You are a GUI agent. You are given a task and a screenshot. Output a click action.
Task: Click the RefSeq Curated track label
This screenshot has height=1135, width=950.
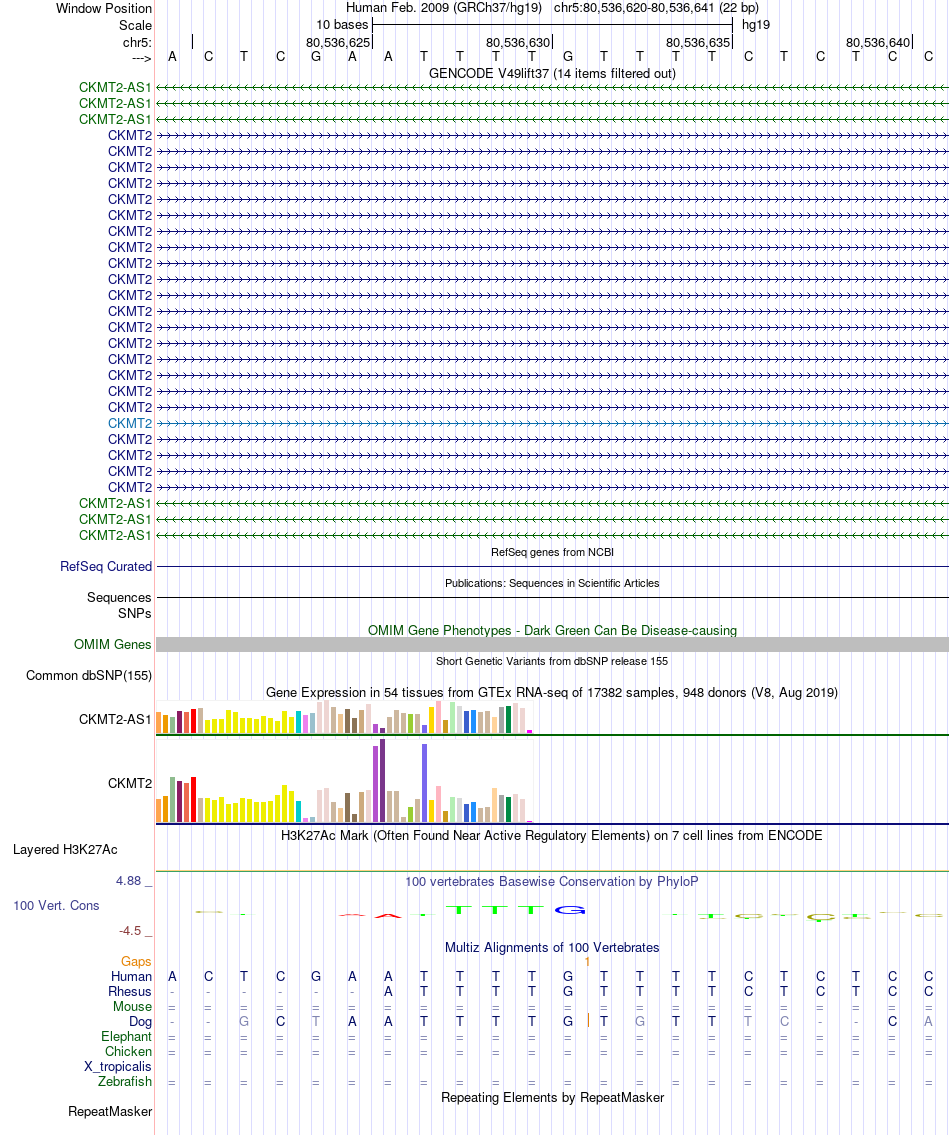point(106,567)
